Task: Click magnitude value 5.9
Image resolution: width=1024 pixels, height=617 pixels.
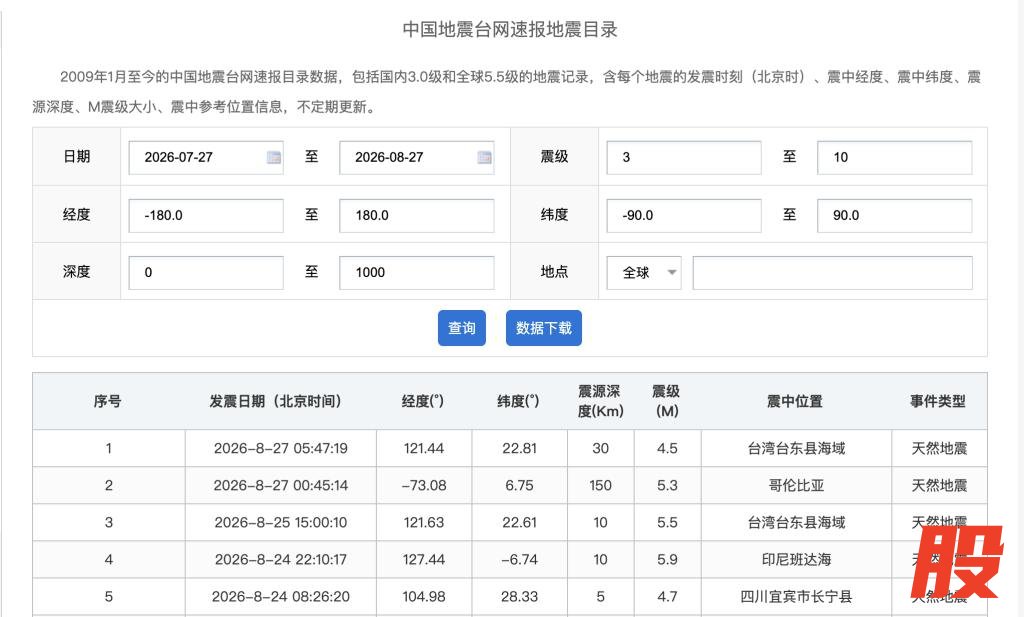Action: pos(667,560)
